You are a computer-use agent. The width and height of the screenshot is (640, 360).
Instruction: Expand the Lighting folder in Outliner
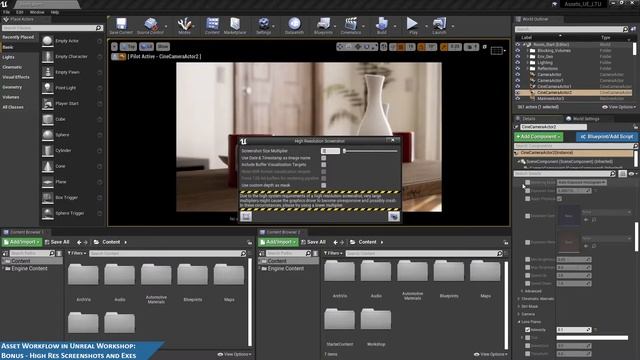click(527, 62)
